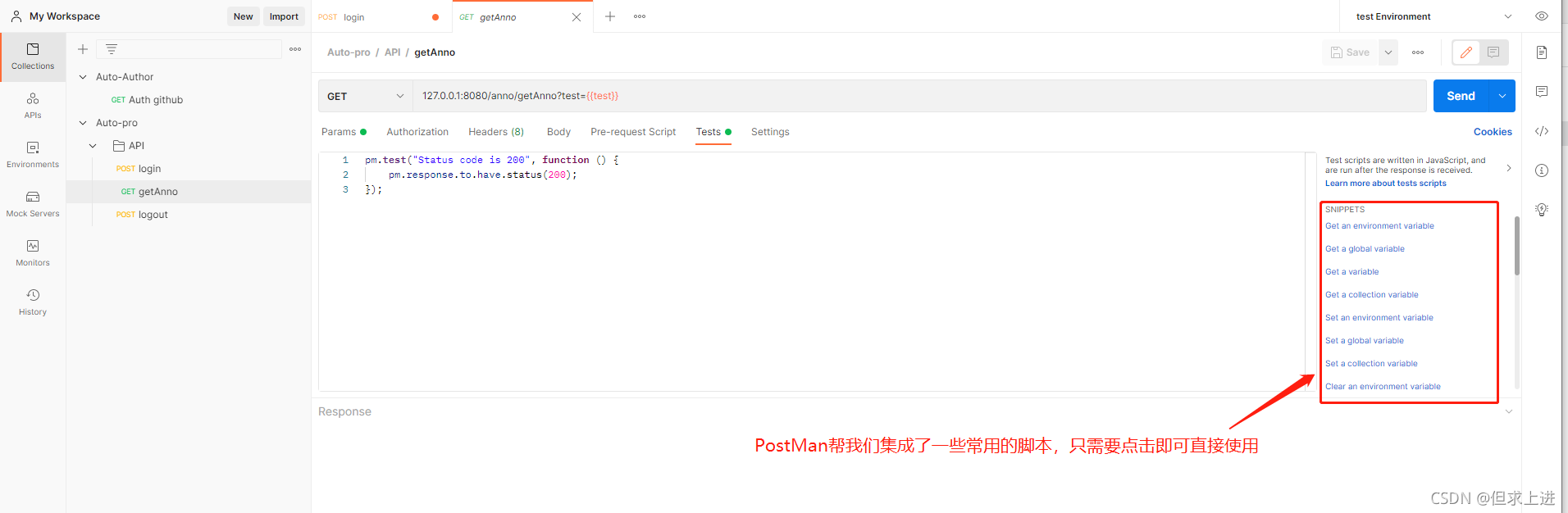
Task: Switch to the Headers (8) tab
Action: pyautogui.click(x=496, y=132)
